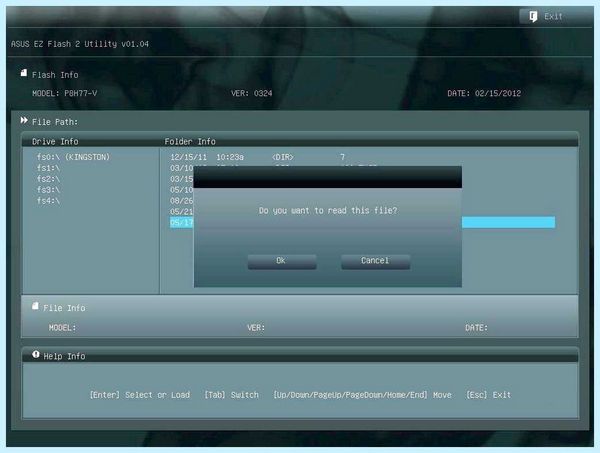This screenshot has width=600, height=453.
Task: Cancel the read file dialog
Action: [375, 261]
